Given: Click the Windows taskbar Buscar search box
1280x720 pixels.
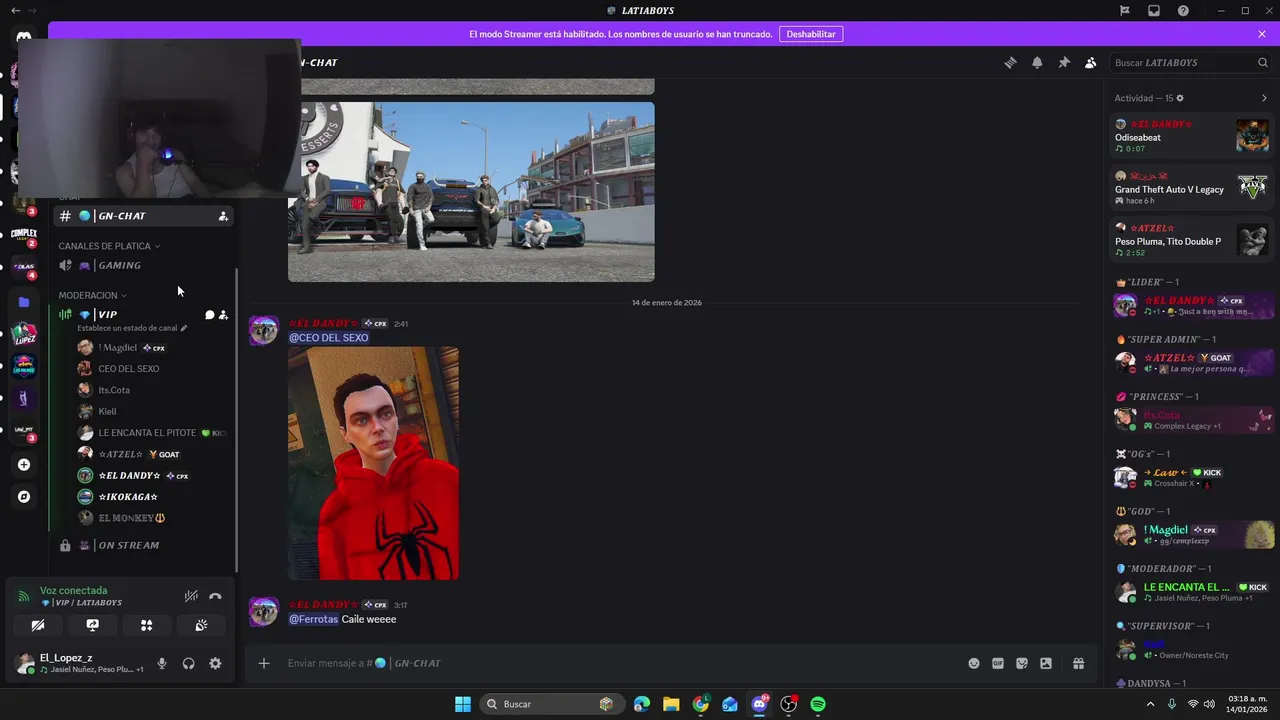Looking at the screenshot, I should 552,704.
